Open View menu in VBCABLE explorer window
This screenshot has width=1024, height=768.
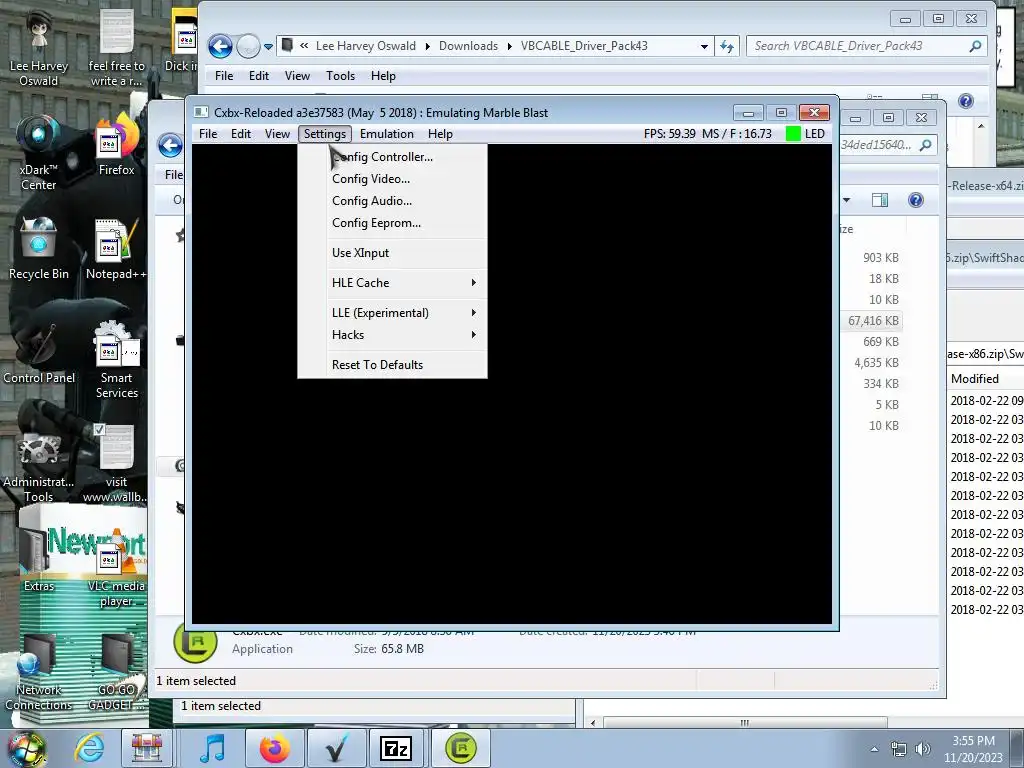point(297,76)
